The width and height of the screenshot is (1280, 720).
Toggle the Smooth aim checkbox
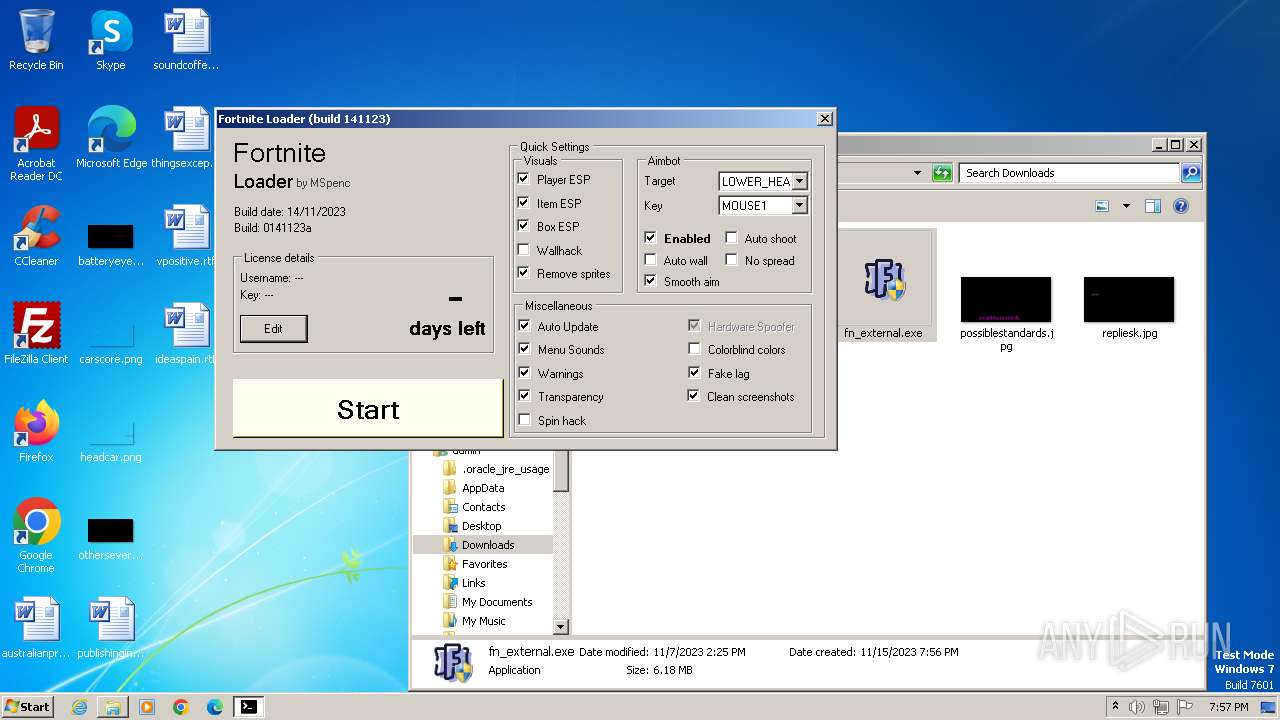[651, 281]
